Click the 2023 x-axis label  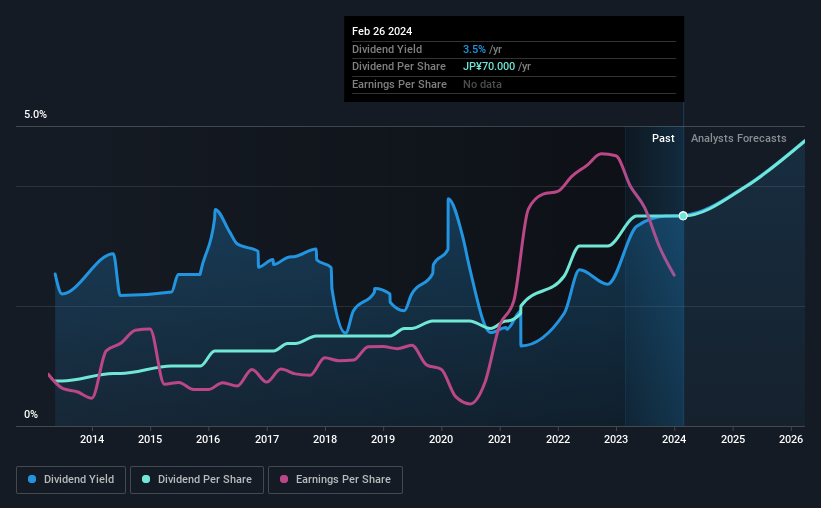tap(616, 439)
